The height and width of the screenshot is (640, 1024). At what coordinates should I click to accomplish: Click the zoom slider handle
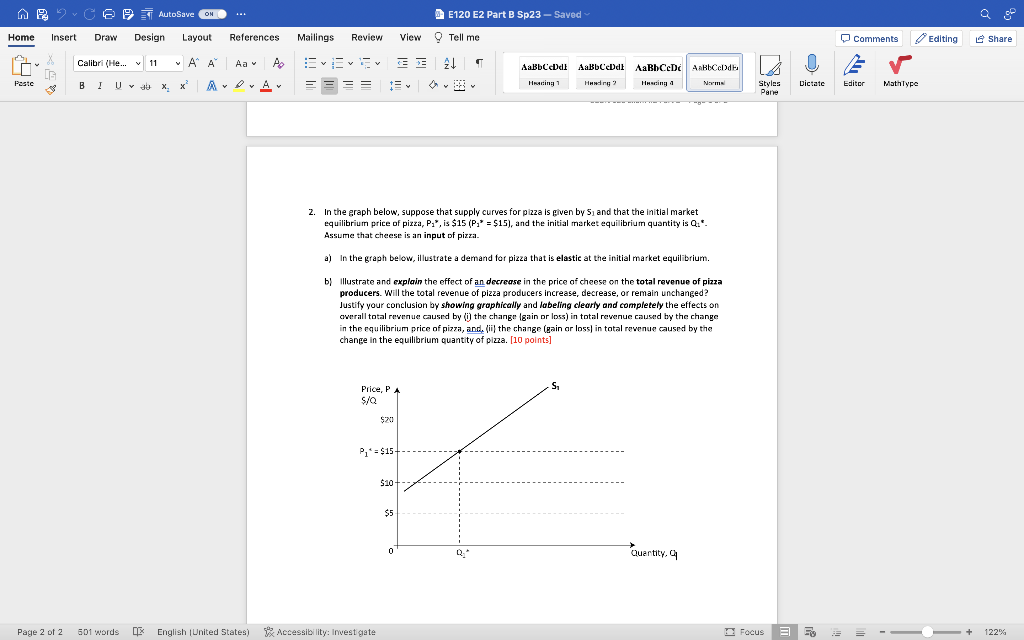pos(927,632)
